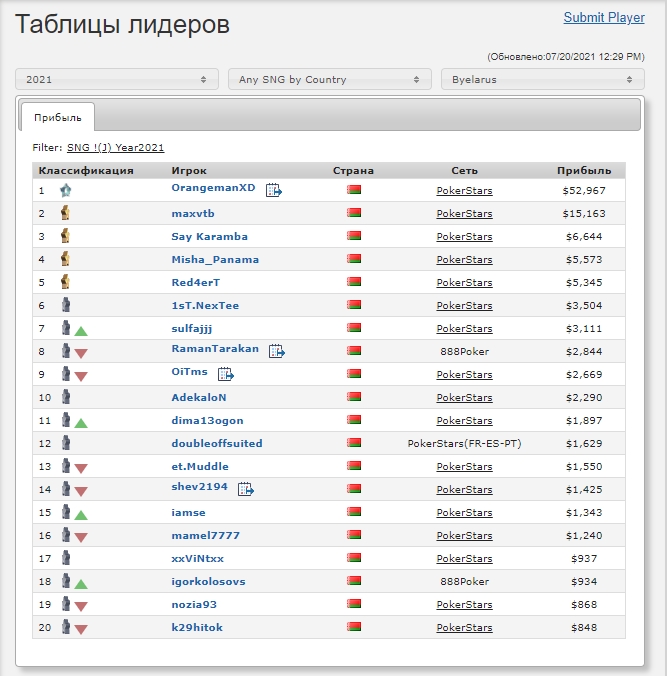The width and height of the screenshot is (667, 676).
Task: Click the Сеть column header
Action: pyautogui.click(x=464, y=171)
